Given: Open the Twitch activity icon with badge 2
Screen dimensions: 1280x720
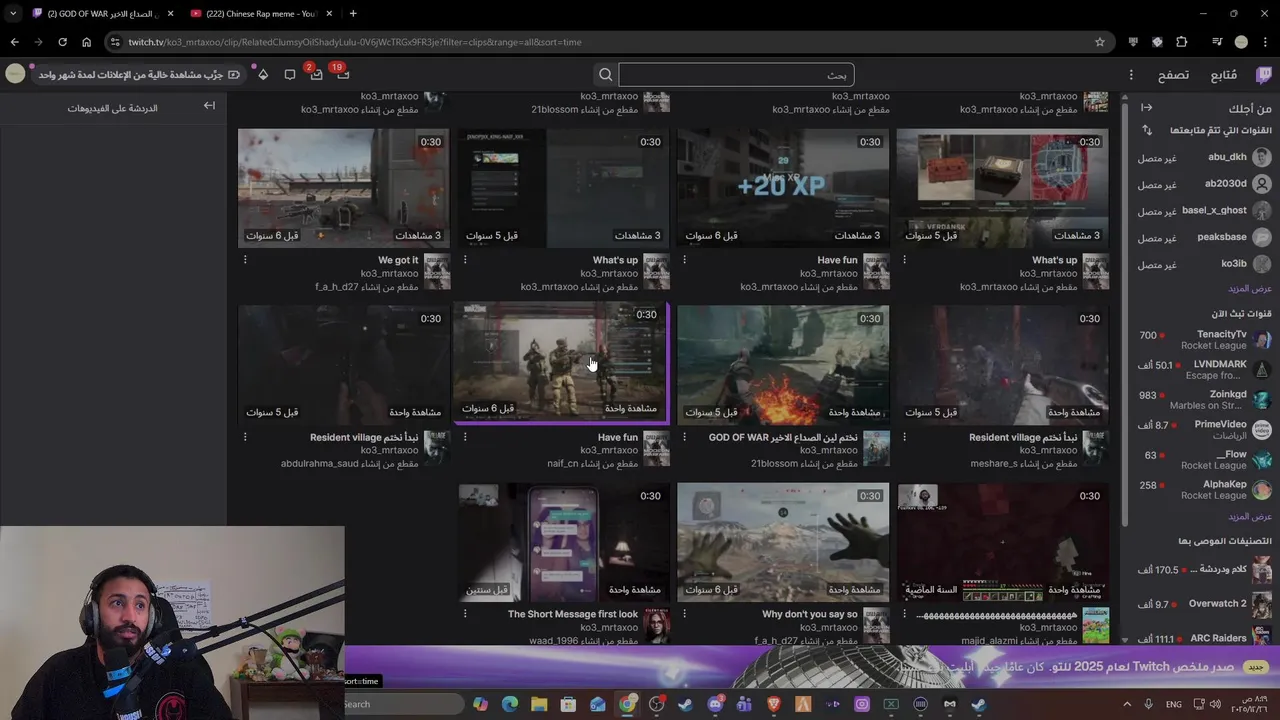Looking at the screenshot, I should (x=315, y=74).
